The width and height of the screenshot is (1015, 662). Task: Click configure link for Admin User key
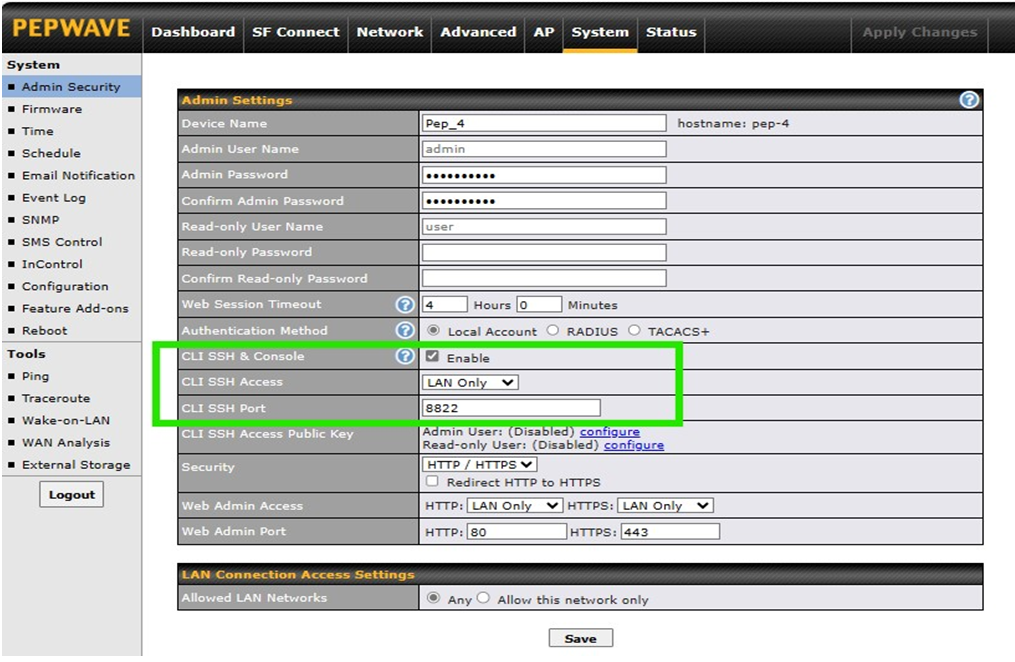click(609, 431)
